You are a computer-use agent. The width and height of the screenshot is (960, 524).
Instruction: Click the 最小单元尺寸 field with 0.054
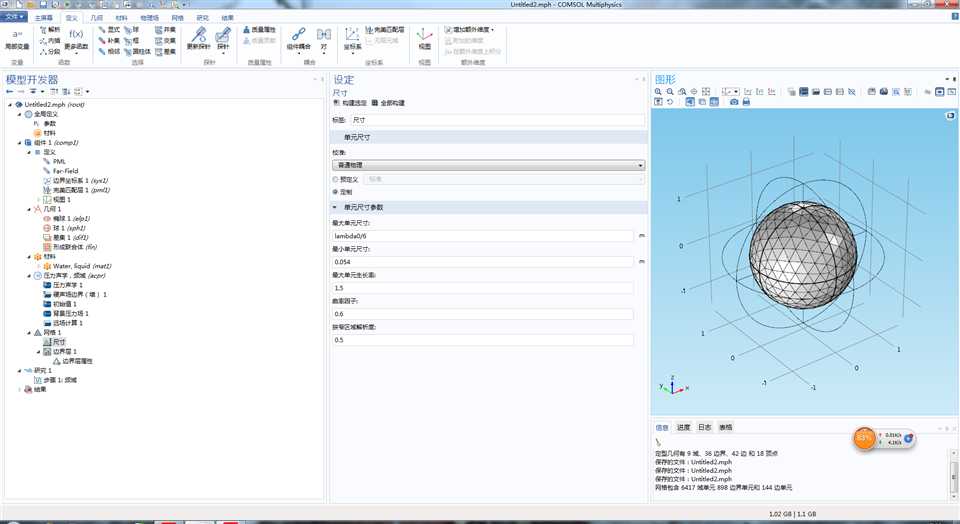tap(482, 262)
